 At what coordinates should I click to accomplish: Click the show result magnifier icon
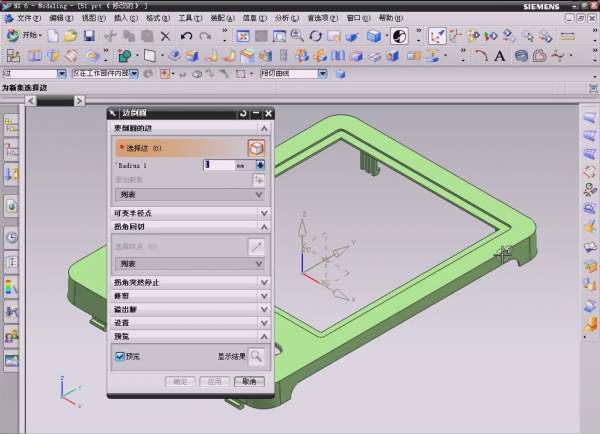[256, 355]
